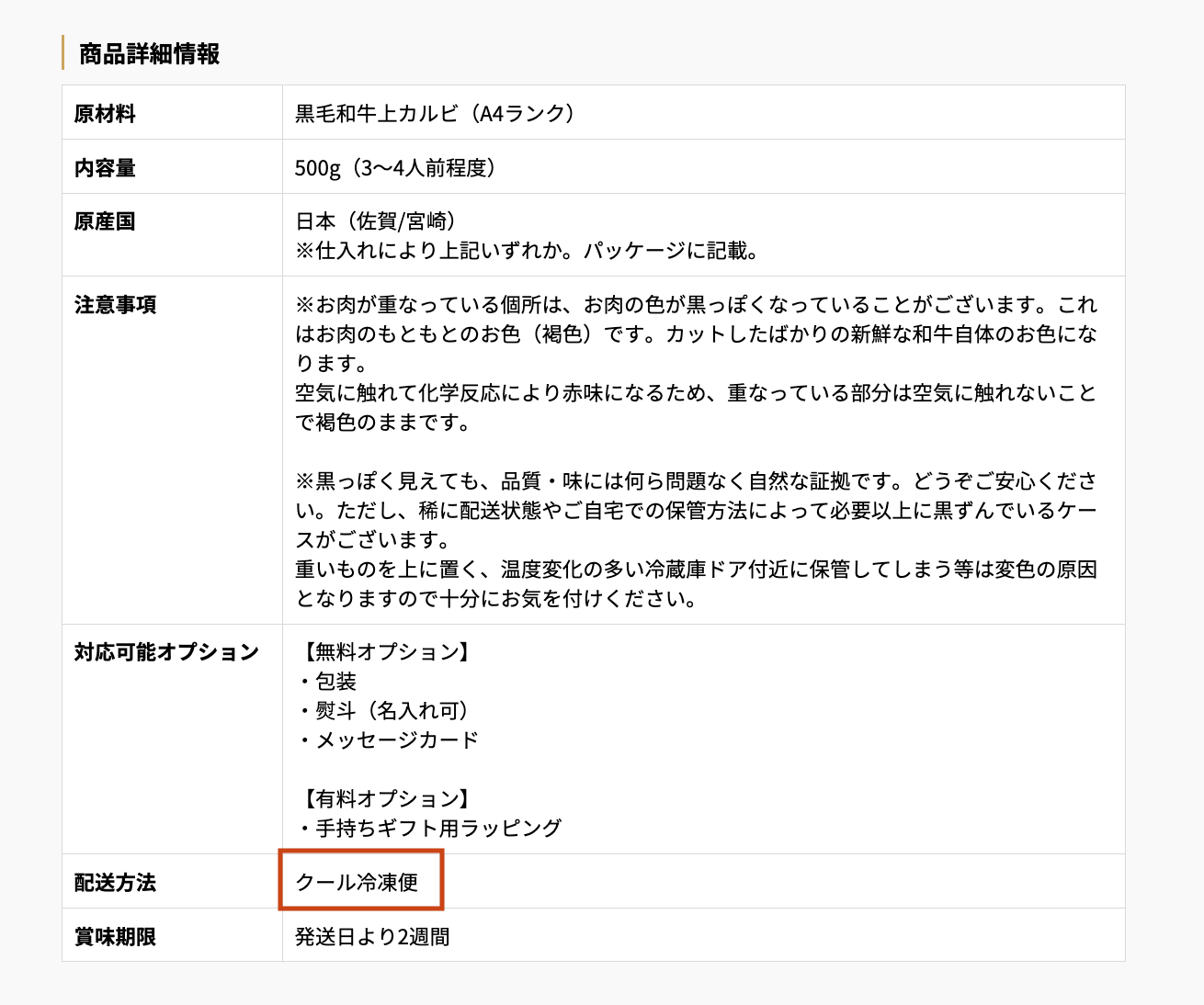Click the 商品詳細情報 section heading
Image resolution: width=1204 pixels, height=1005 pixels.
(150, 53)
